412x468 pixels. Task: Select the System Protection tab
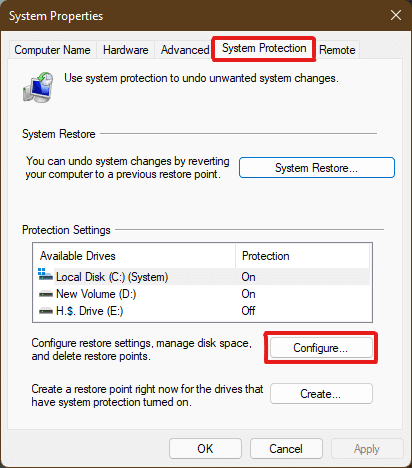click(x=264, y=49)
